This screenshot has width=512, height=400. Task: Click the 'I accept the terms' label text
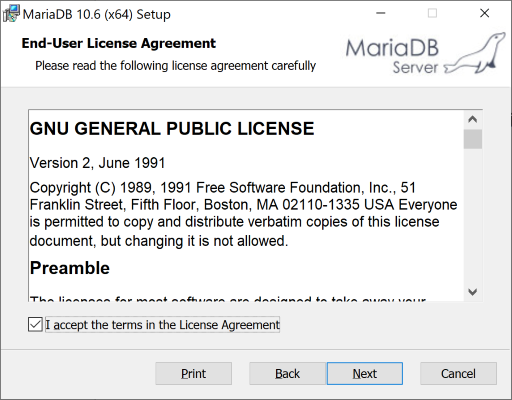(162, 325)
